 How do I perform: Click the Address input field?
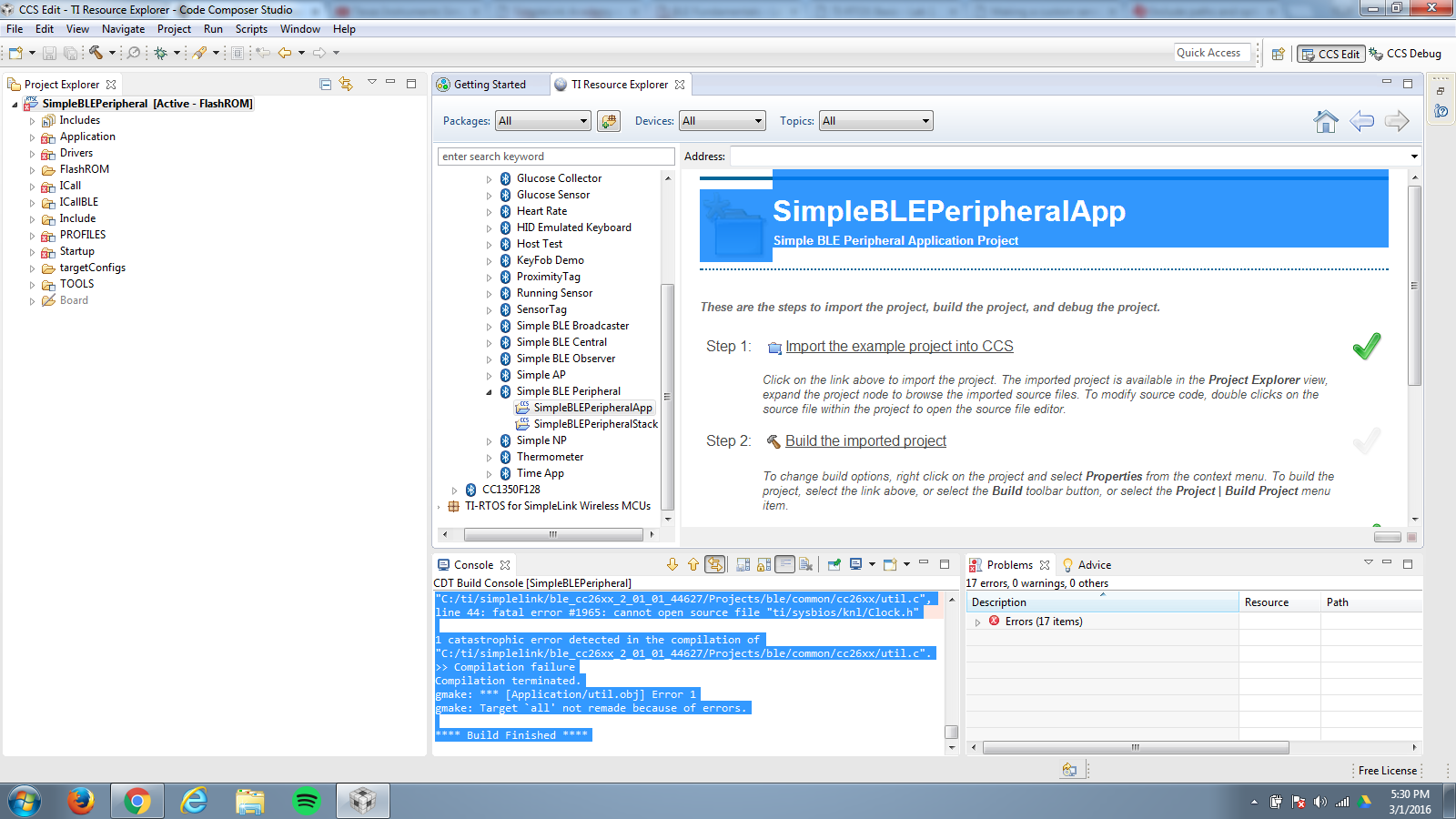(x=1069, y=157)
